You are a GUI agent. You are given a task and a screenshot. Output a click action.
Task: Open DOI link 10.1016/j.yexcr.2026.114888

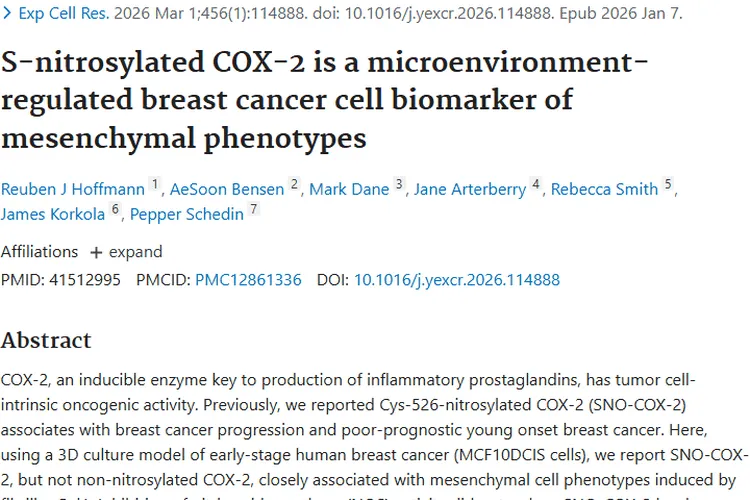(x=456, y=280)
